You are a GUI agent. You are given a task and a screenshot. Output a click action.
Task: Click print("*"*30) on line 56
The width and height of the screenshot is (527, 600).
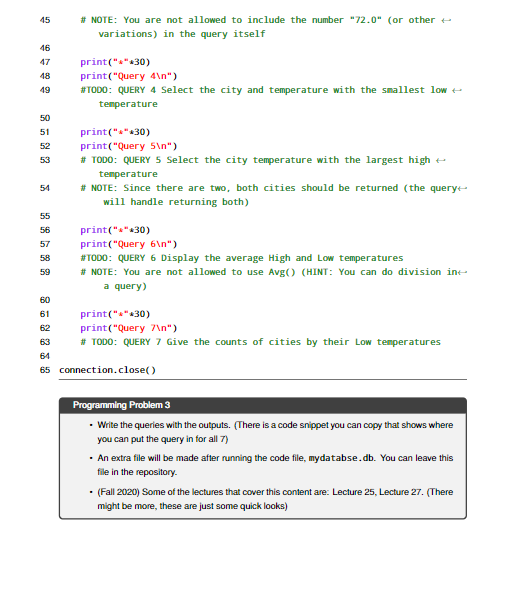115,230
